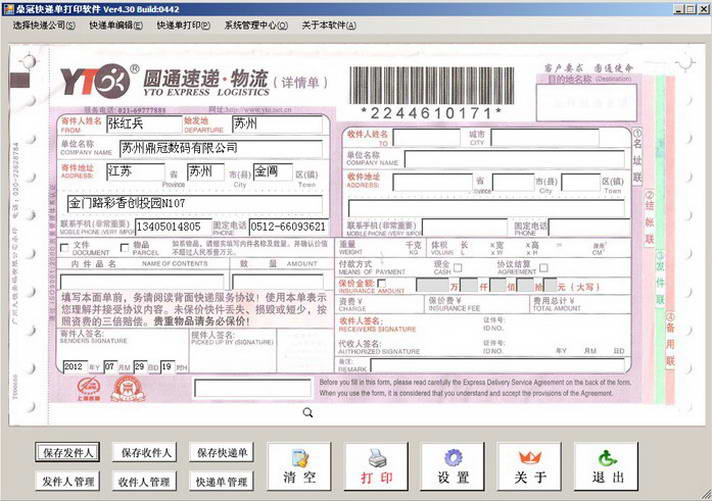Click the year field showing 2012
Viewport: 712px width, 501px height.
point(75,367)
